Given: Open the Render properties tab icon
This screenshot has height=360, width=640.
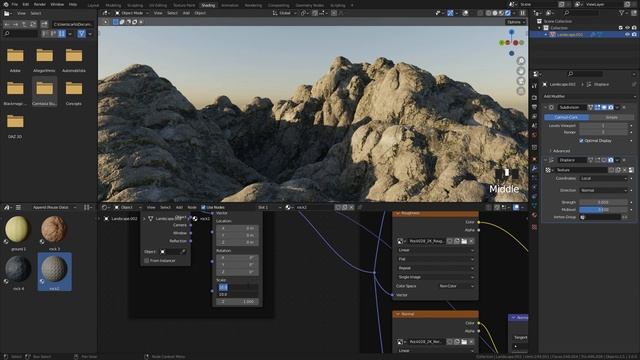Looking at the screenshot, I should (534, 97).
